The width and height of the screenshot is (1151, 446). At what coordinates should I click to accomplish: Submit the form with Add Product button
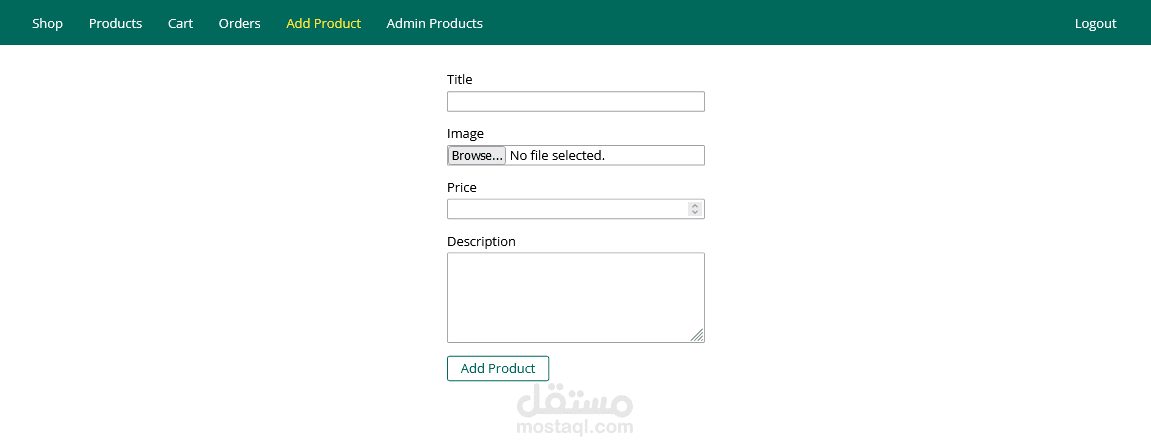pyautogui.click(x=497, y=368)
